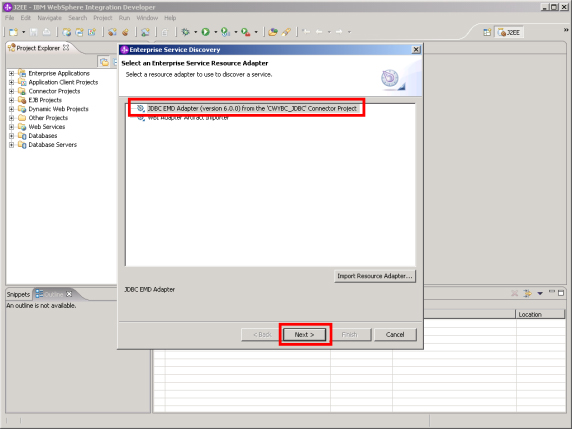Select the Web Services tree item

(x=47, y=127)
